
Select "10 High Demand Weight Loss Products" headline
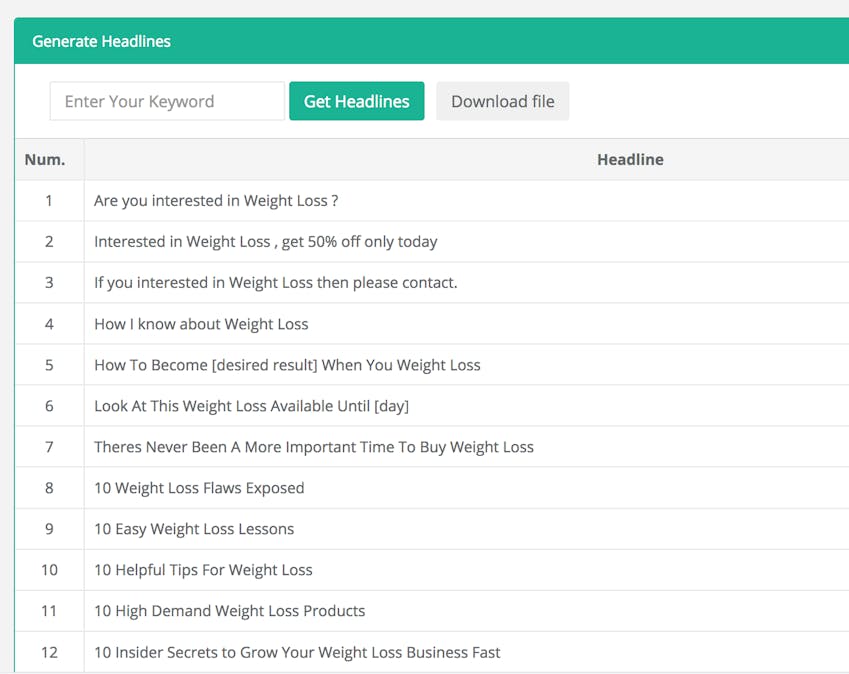pyautogui.click(x=230, y=610)
